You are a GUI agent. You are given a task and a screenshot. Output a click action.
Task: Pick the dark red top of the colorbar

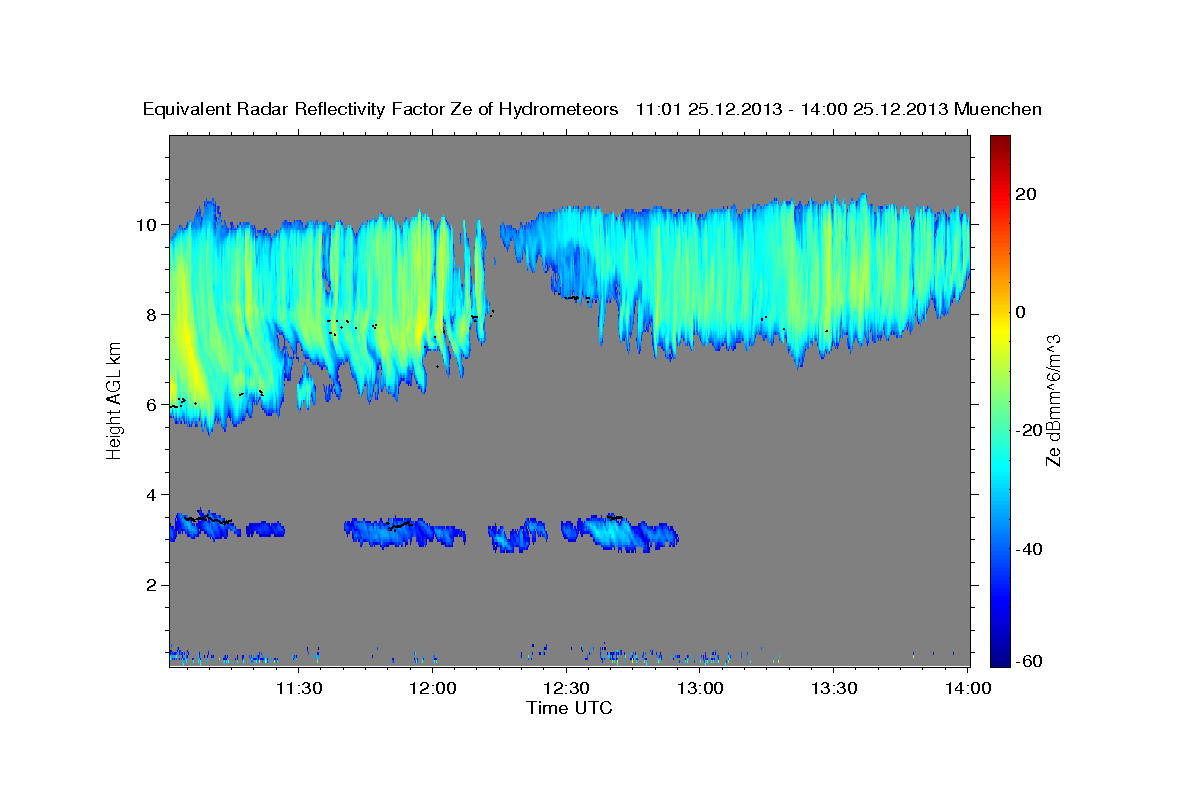coord(1000,141)
